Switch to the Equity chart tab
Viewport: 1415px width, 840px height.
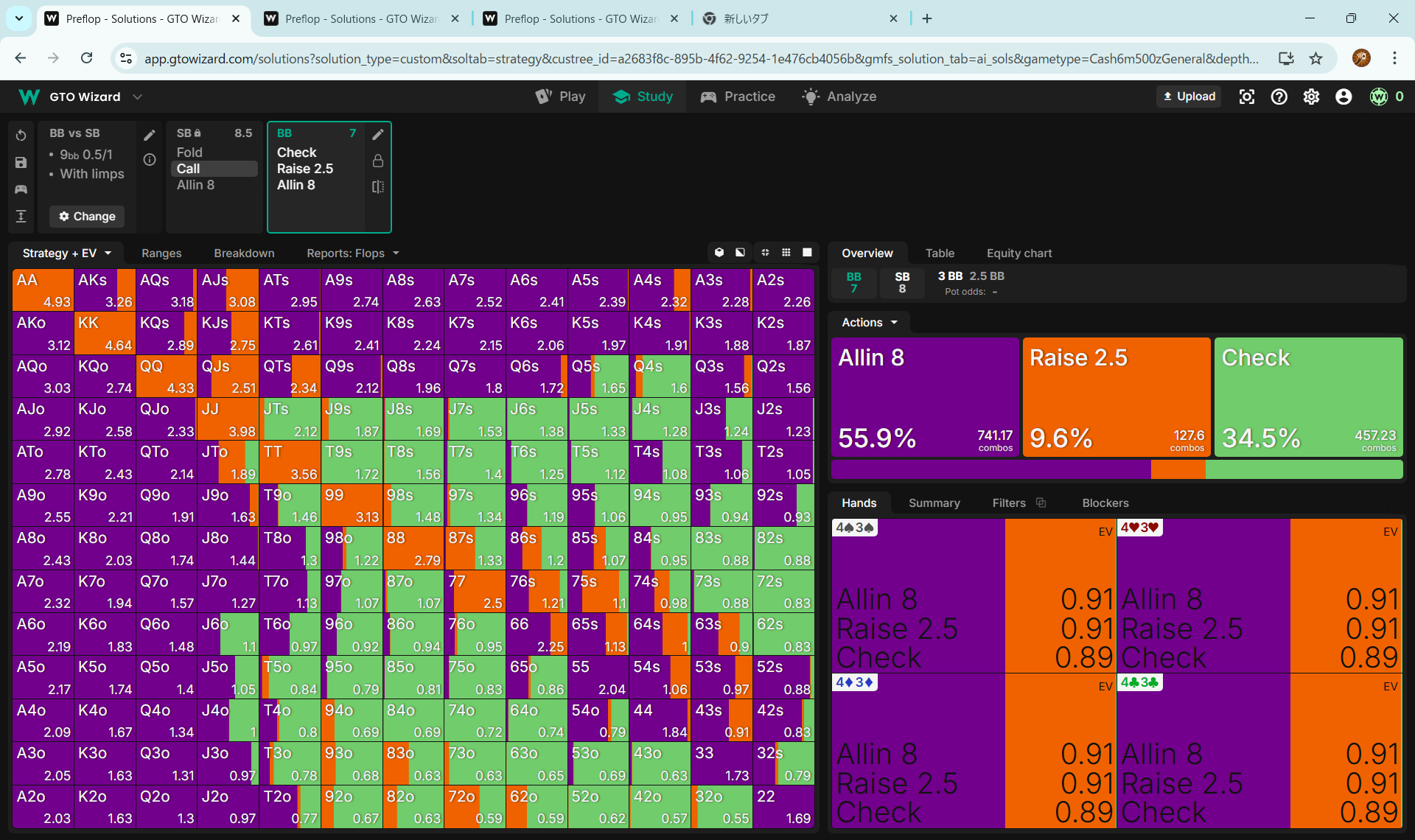(x=1019, y=253)
